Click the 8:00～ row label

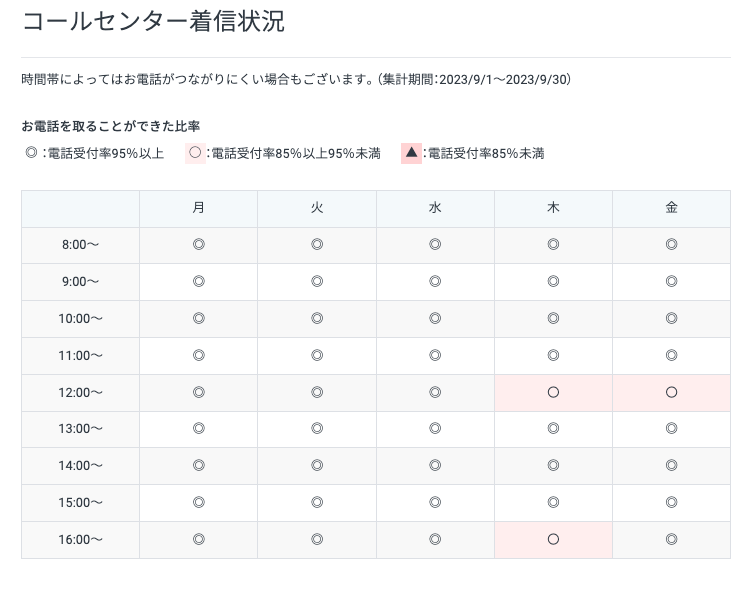[x=81, y=245]
